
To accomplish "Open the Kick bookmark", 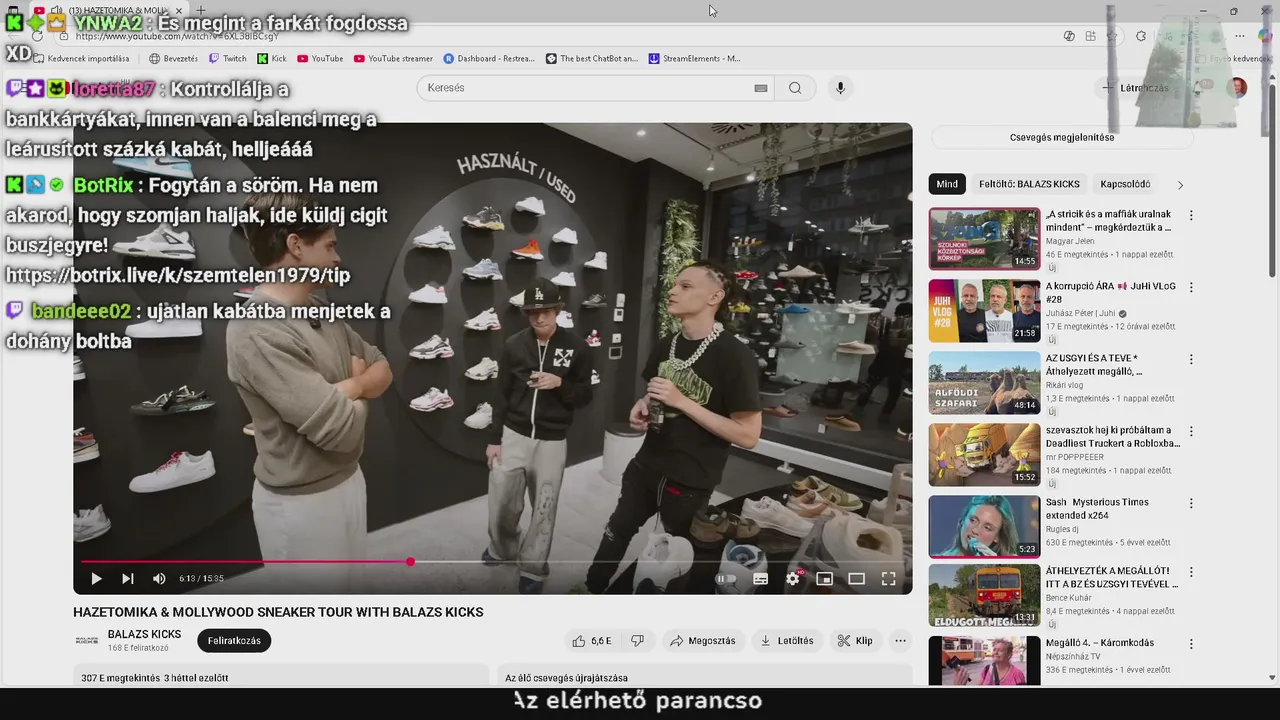I will [x=272, y=58].
